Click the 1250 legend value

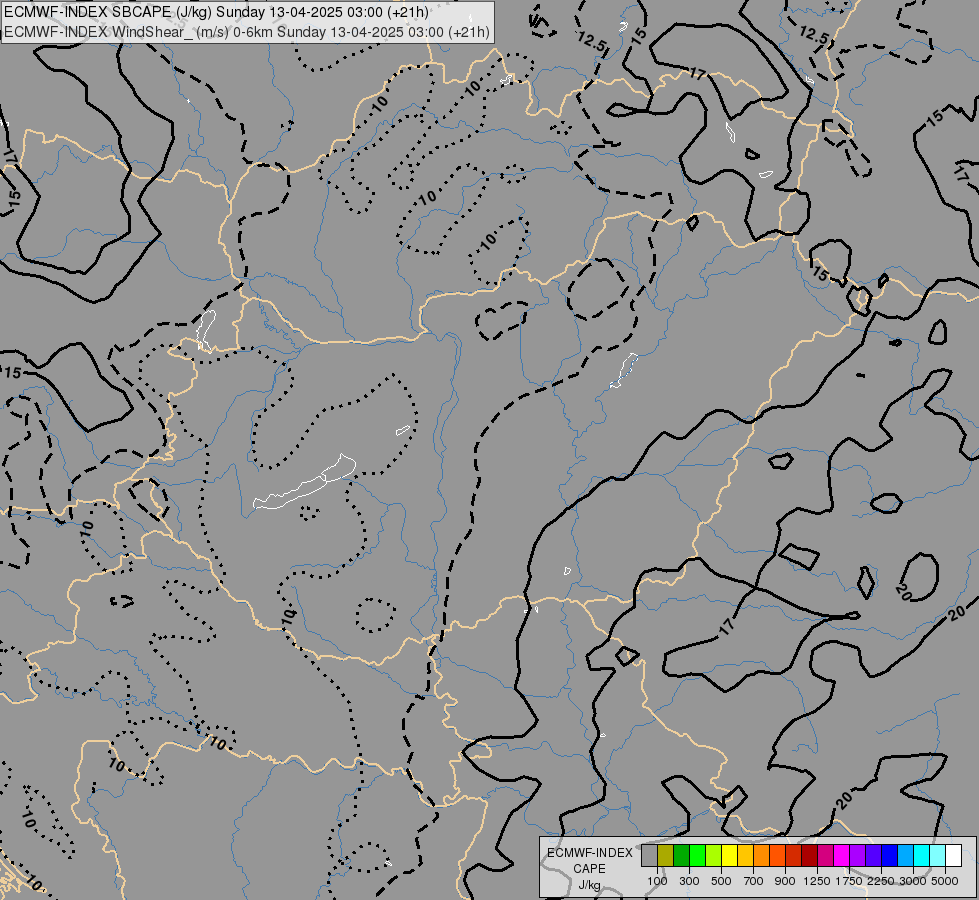(x=817, y=881)
